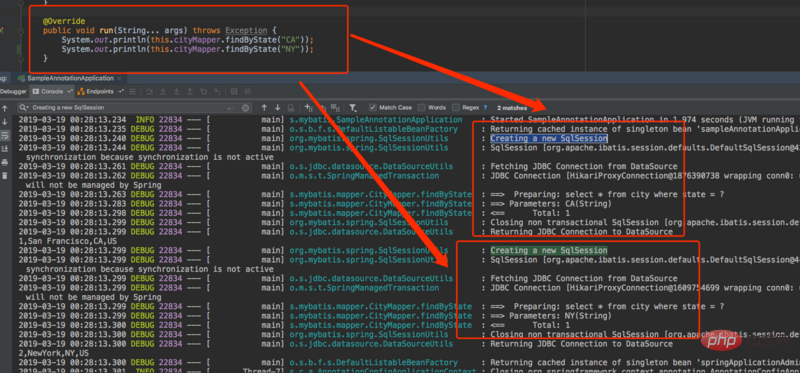Image resolution: width=800 pixels, height=373 pixels.
Task: Open the Endpoints tab pin dropdown
Action: point(120,91)
